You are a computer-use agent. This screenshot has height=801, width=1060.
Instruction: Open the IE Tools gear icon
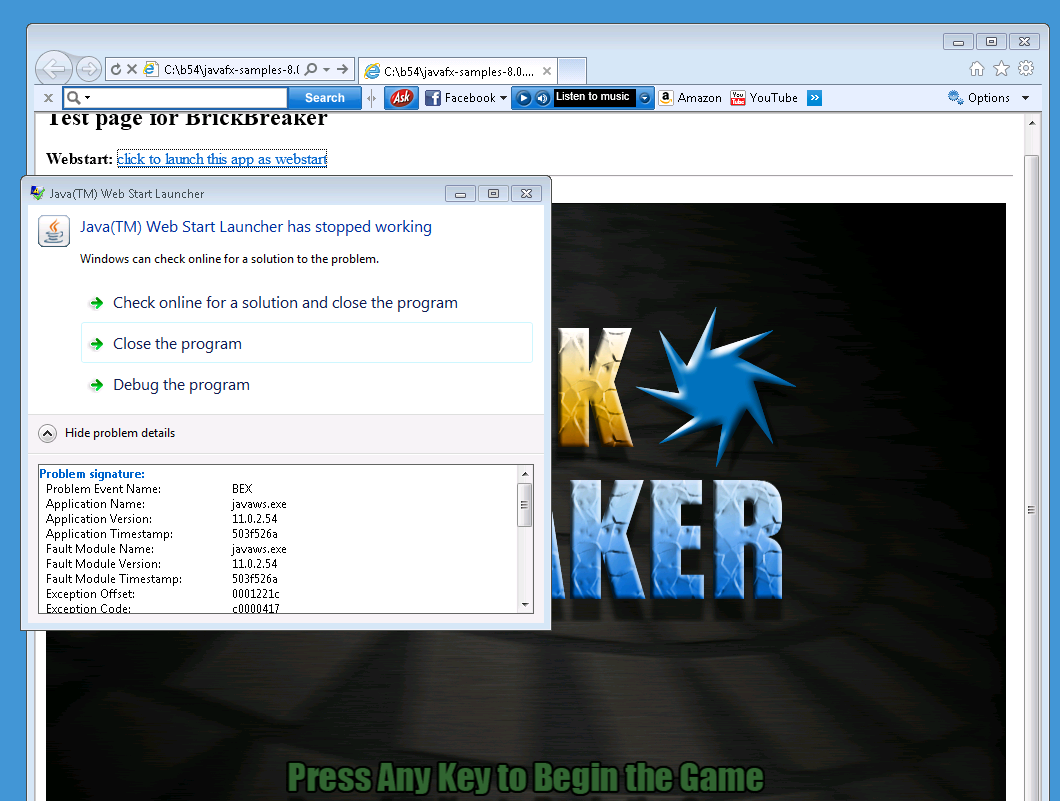pos(1026,69)
